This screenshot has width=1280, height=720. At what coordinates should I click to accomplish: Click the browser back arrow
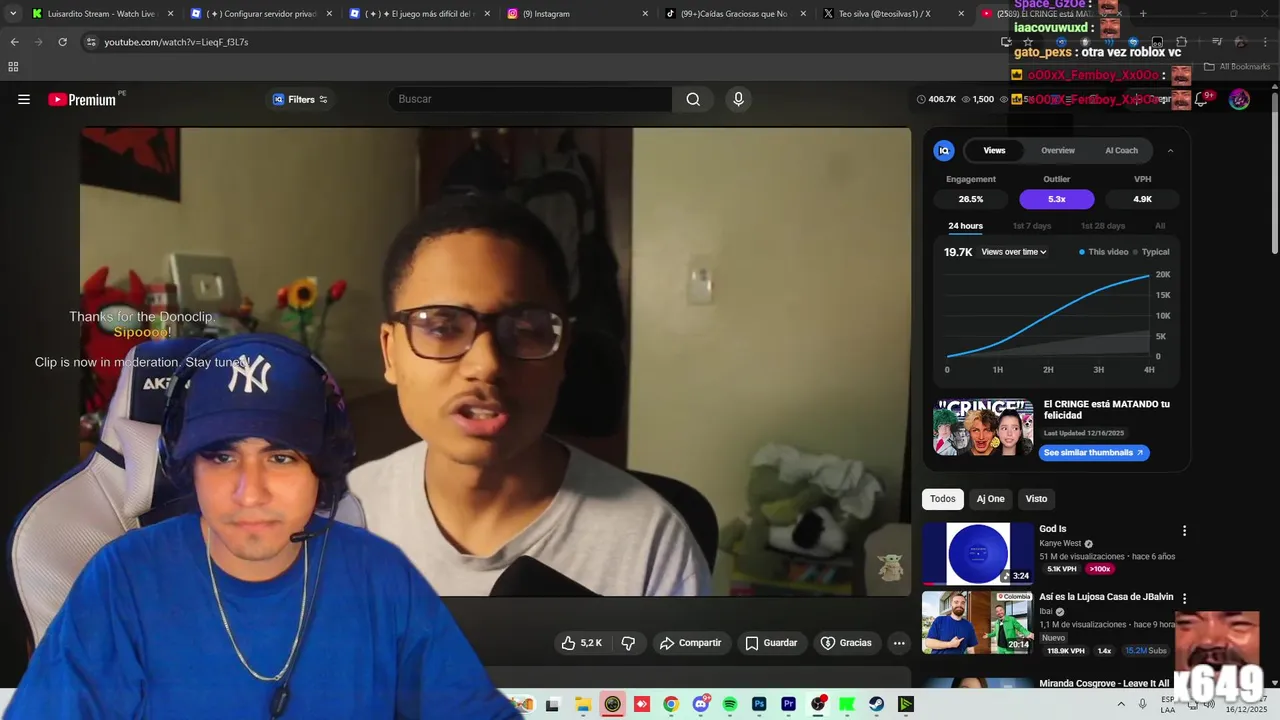[x=14, y=42]
